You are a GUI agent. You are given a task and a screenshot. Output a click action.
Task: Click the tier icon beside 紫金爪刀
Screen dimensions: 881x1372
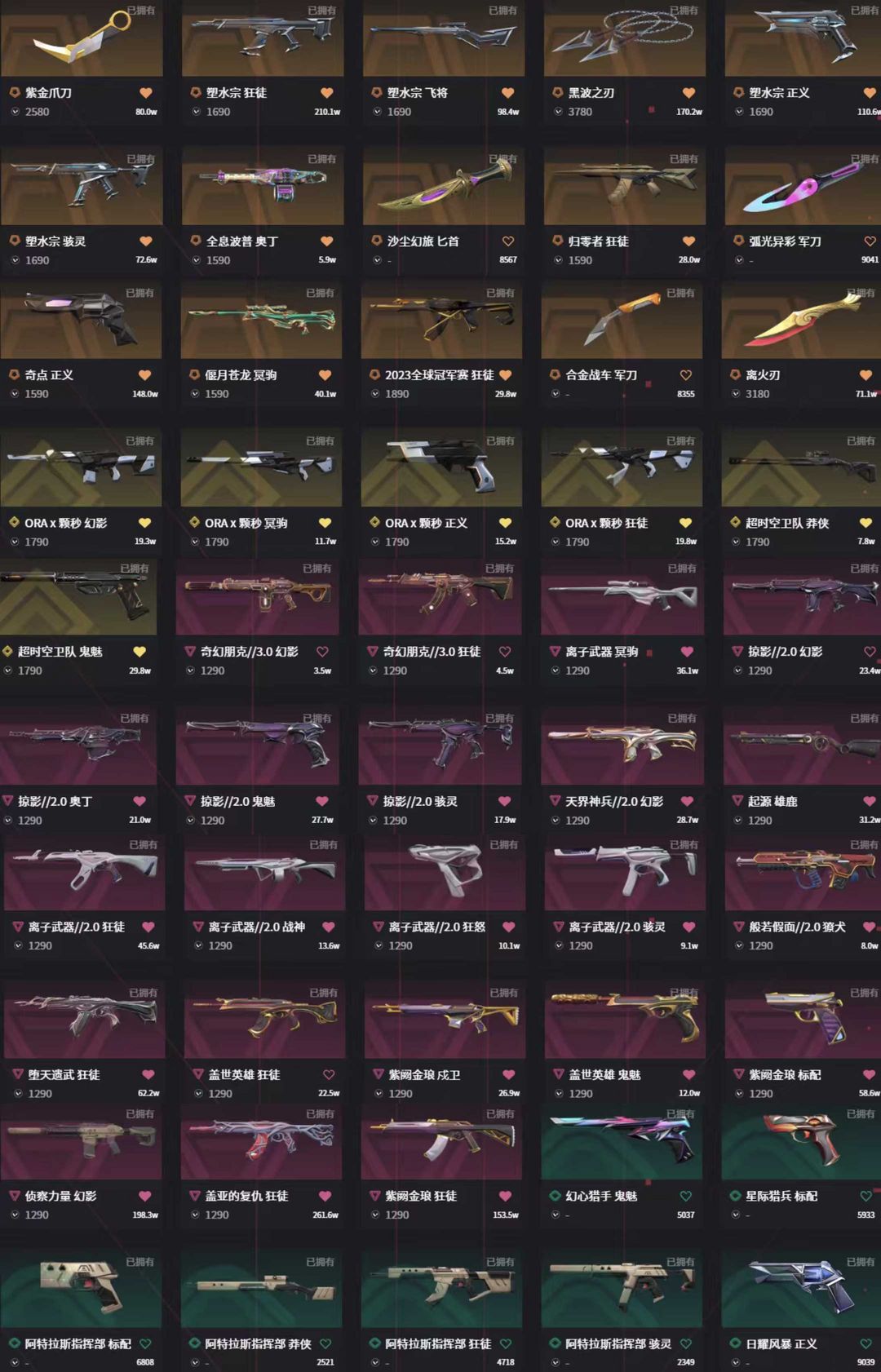tap(15, 93)
